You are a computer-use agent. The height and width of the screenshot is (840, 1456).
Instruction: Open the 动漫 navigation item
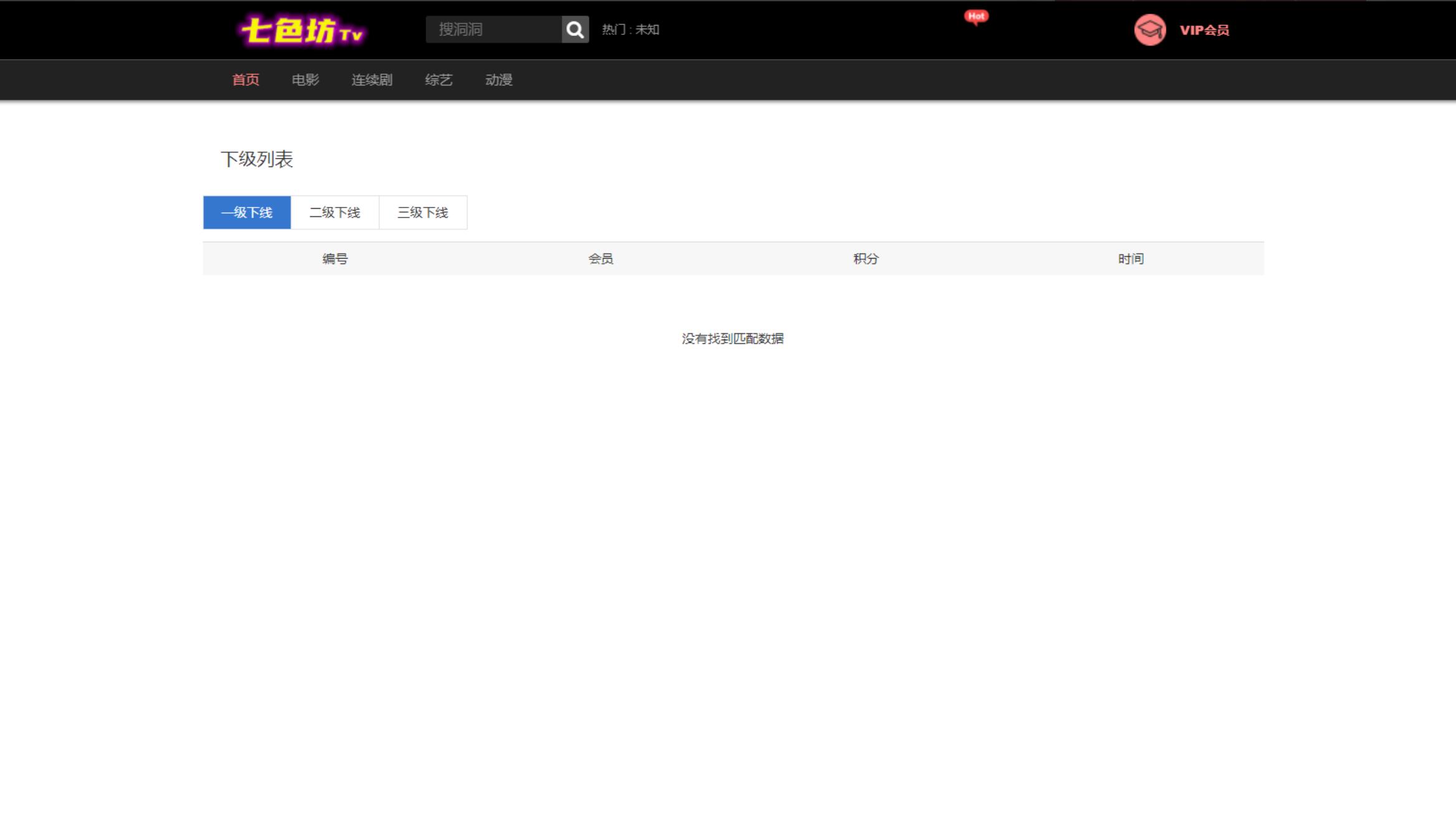click(498, 80)
